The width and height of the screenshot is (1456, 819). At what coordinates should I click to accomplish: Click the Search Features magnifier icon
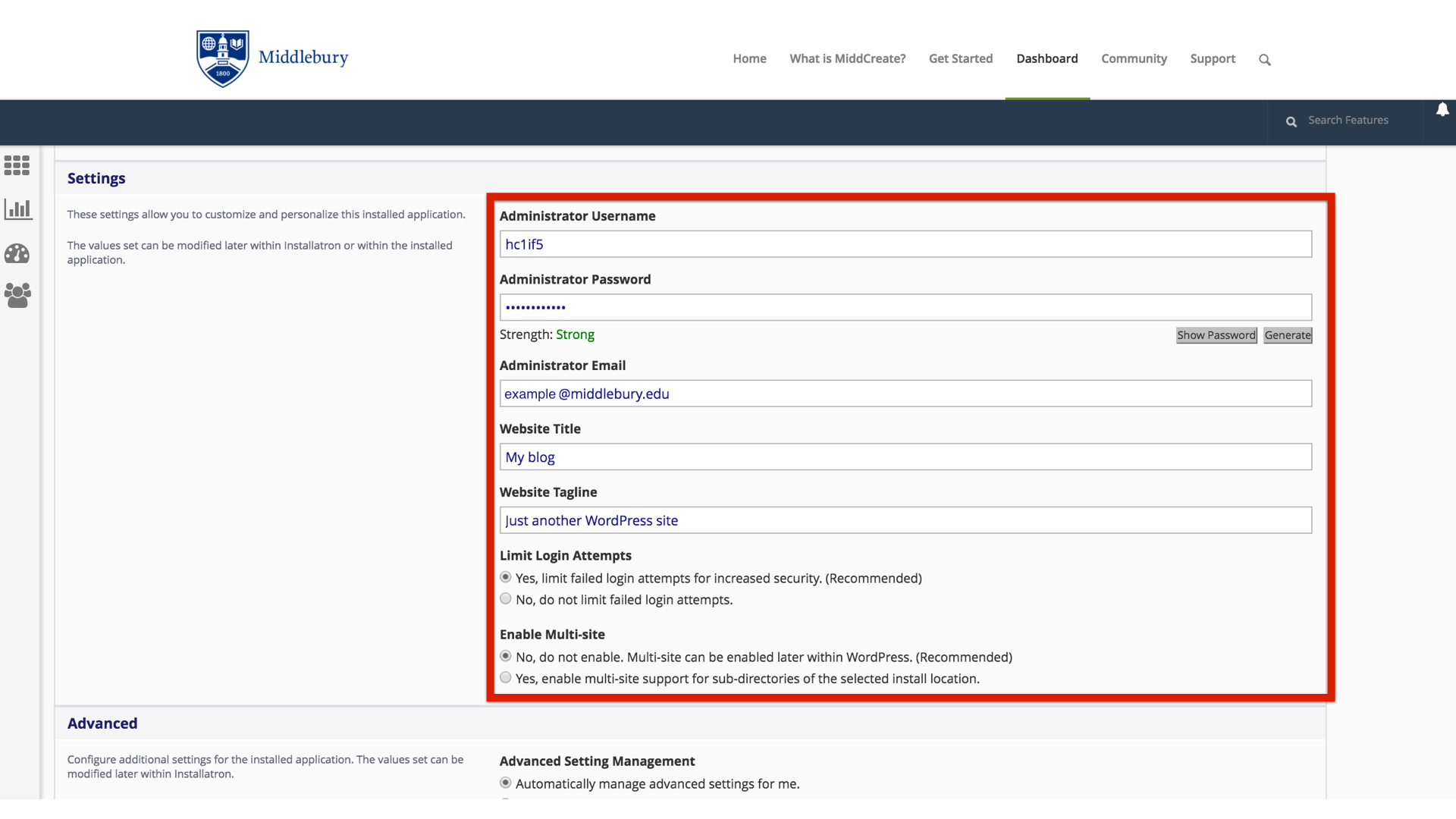pos(1291,121)
